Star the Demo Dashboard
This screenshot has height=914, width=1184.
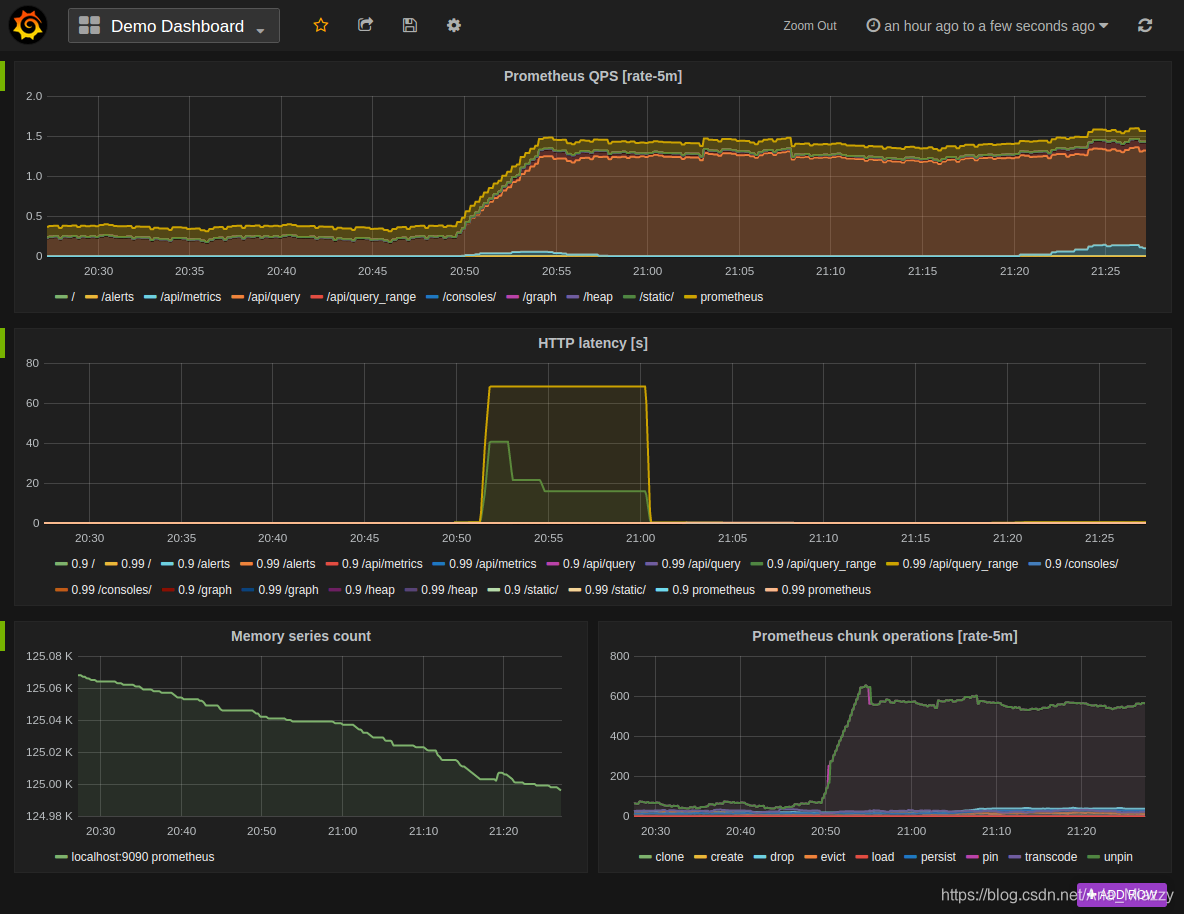pos(321,25)
